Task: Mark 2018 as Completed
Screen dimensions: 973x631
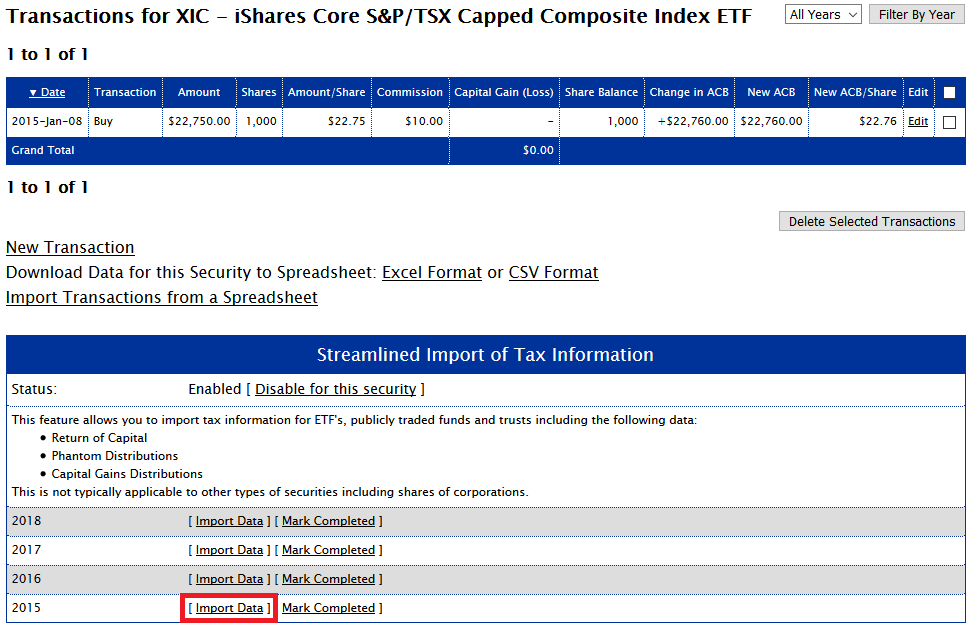Action: pyautogui.click(x=329, y=521)
